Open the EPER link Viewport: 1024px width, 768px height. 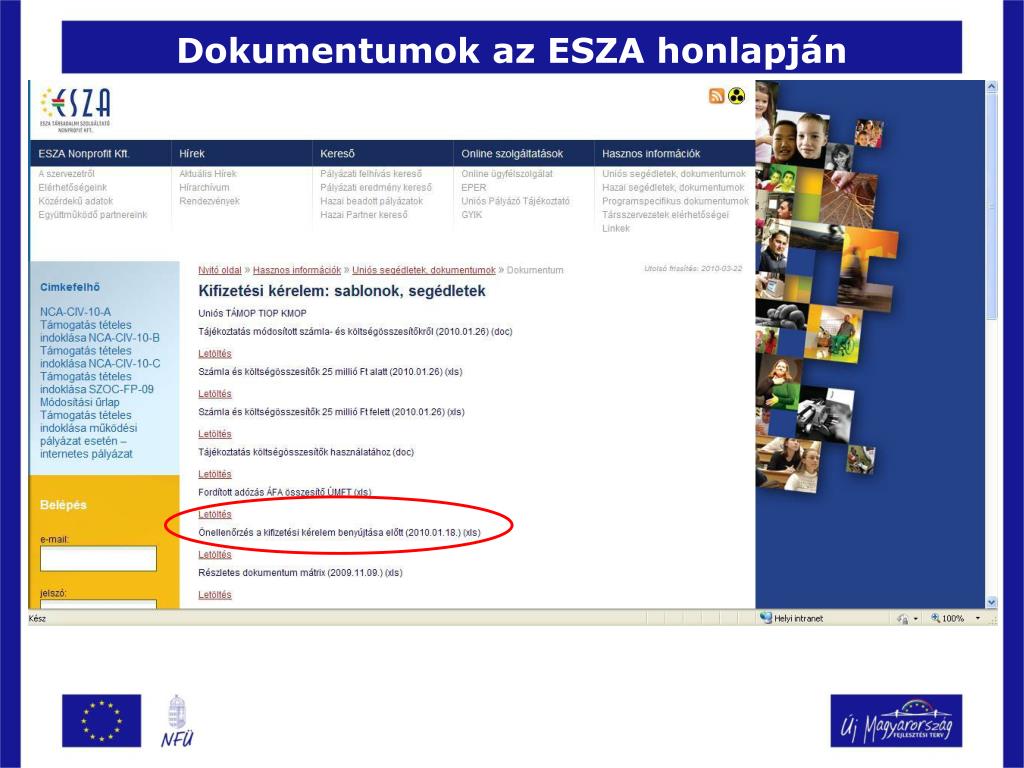pyautogui.click(x=474, y=187)
